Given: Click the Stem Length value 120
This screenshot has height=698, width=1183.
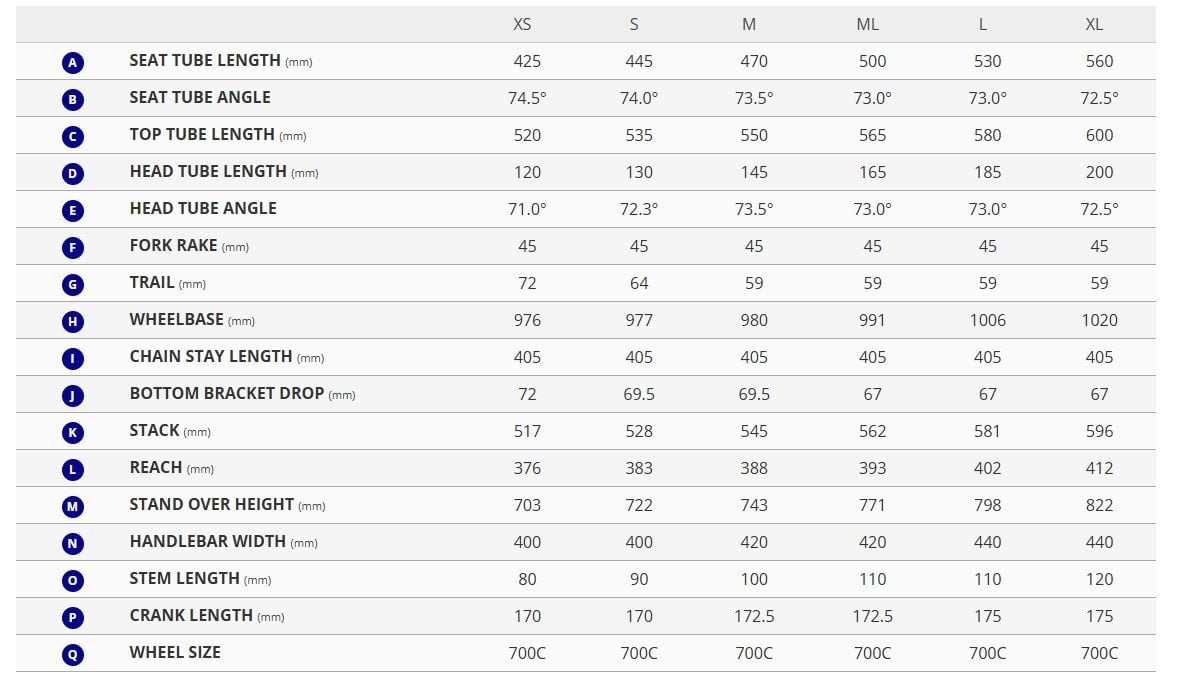Looking at the screenshot, I should pos(1099,579).
